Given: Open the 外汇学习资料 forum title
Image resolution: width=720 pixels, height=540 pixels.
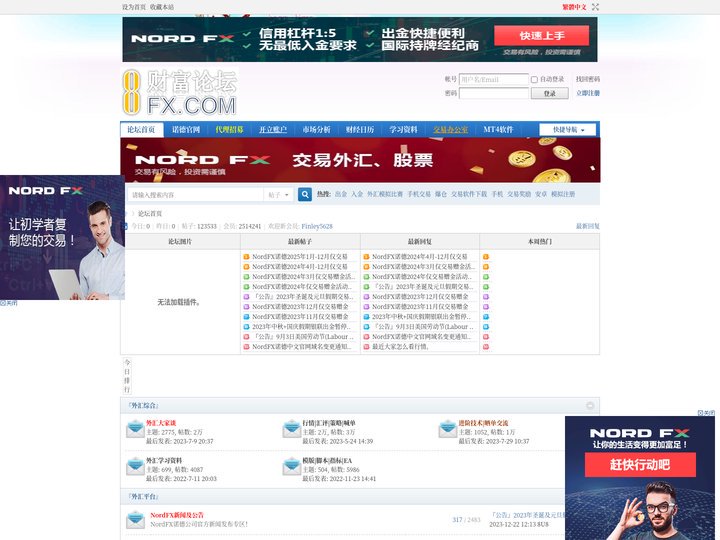Looking at the screenshot, I should 164,460.
